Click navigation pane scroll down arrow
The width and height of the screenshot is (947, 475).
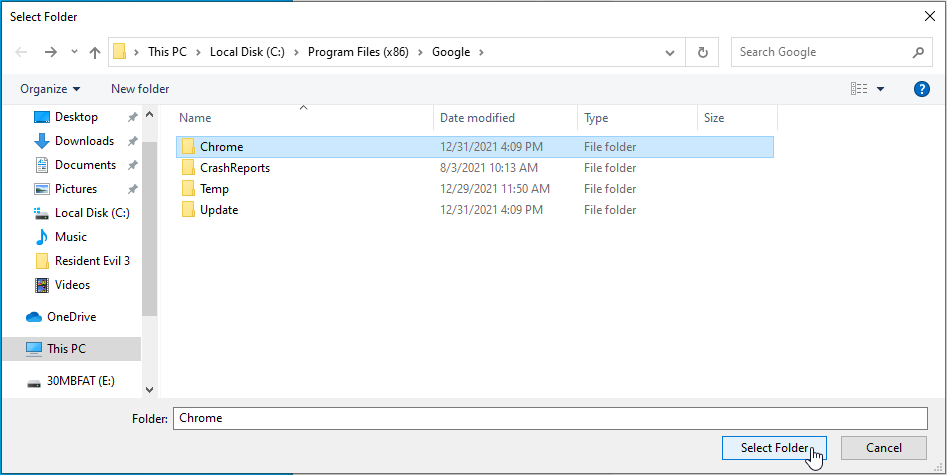(x=150, y=390)
